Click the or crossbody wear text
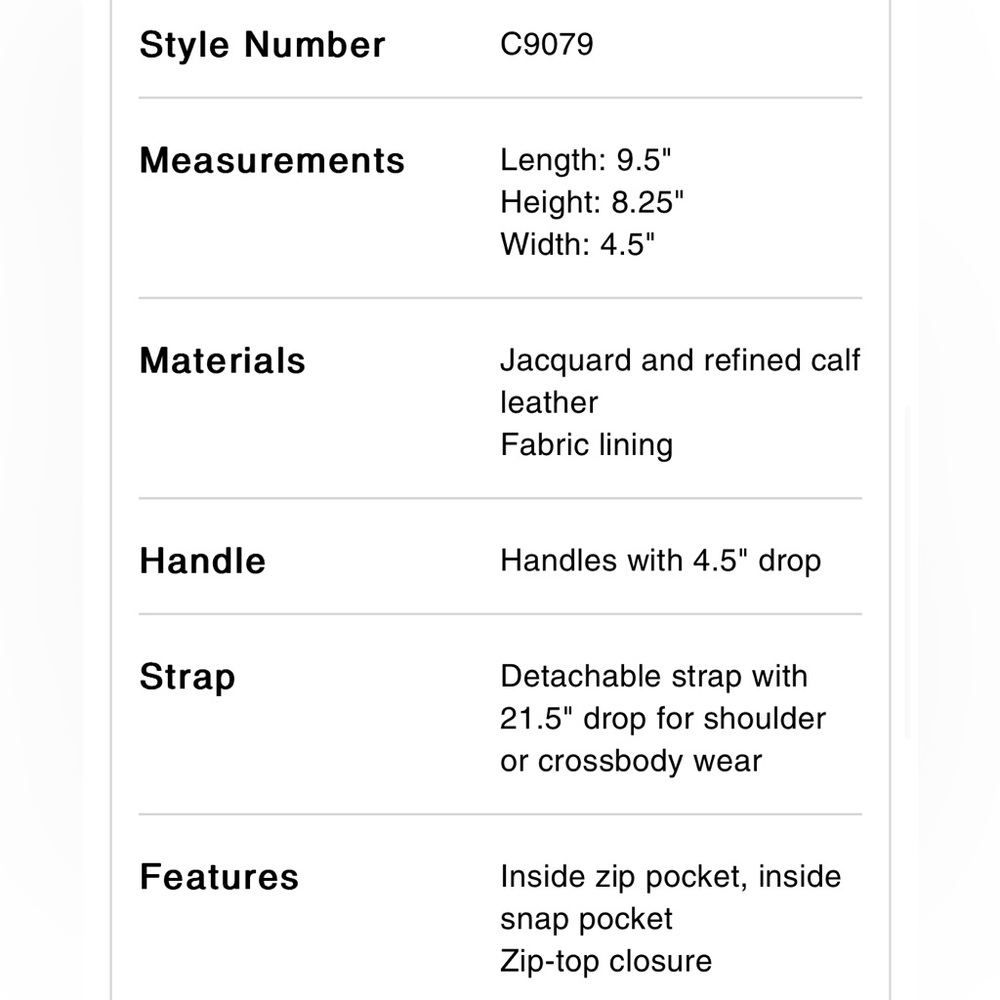The image size is (1000, 1000). click(x=631, y=761)
